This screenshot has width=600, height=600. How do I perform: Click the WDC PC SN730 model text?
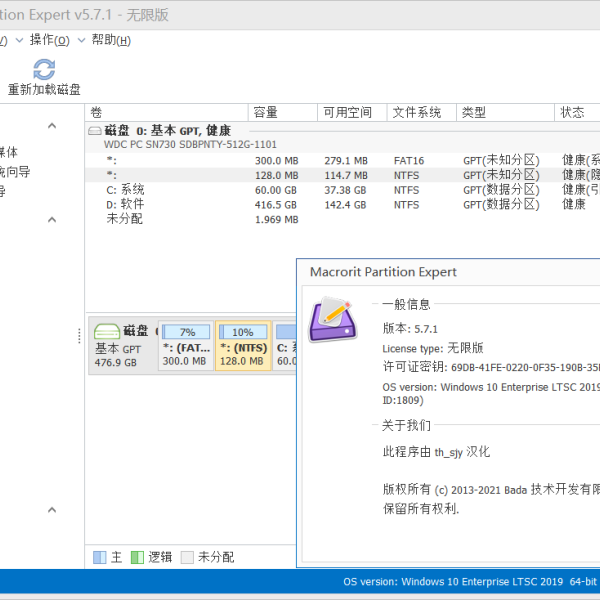(x=190, y=145)
